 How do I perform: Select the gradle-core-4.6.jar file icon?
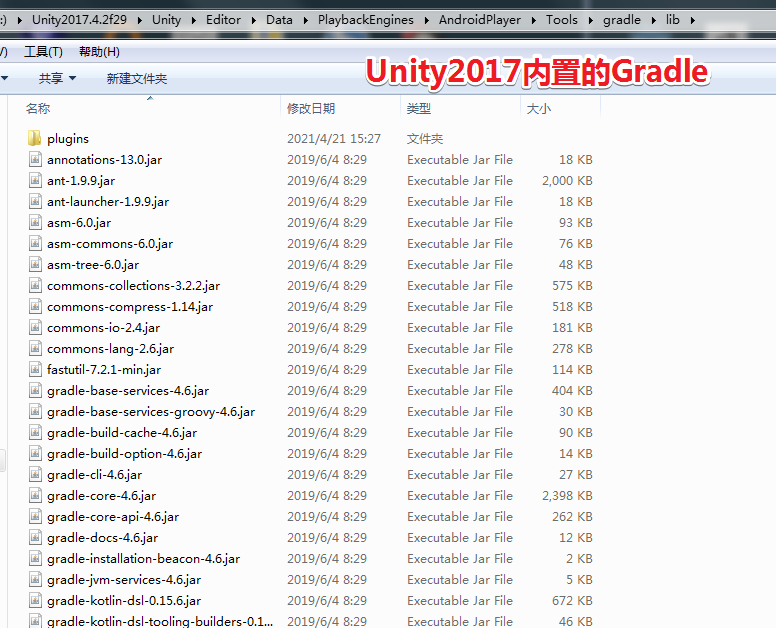click(x=35, y=495)
